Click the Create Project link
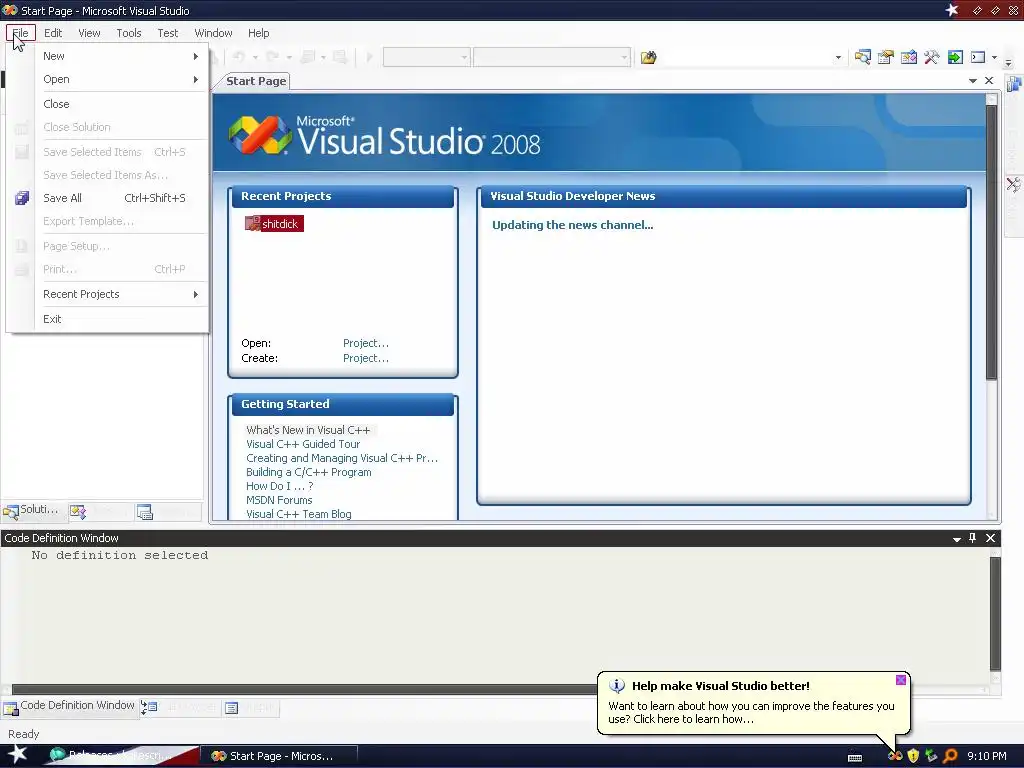 pos(366,358)
